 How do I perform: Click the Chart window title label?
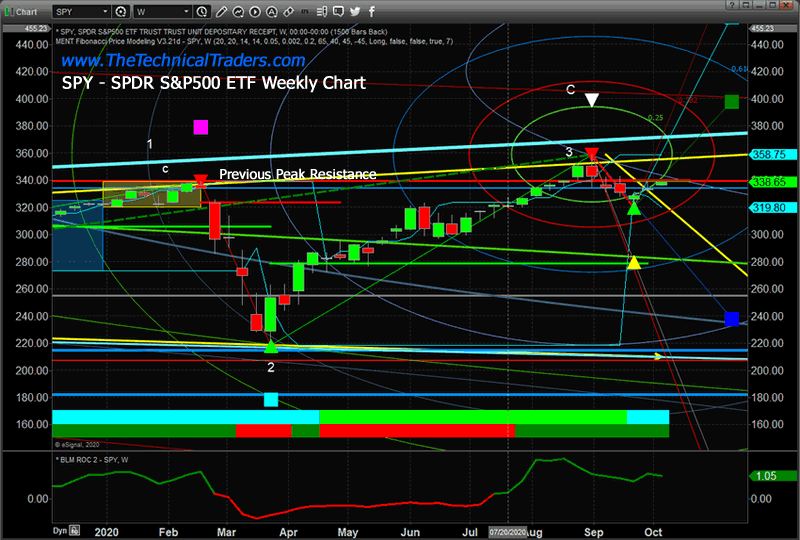(x=26, y=12)
